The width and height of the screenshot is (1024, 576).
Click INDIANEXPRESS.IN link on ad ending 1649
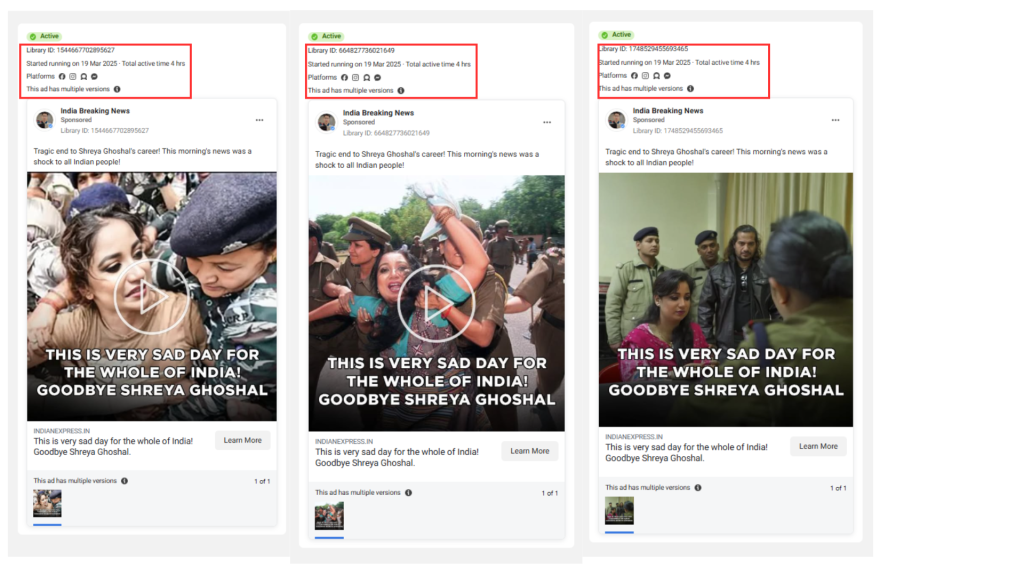coord(344,441)
